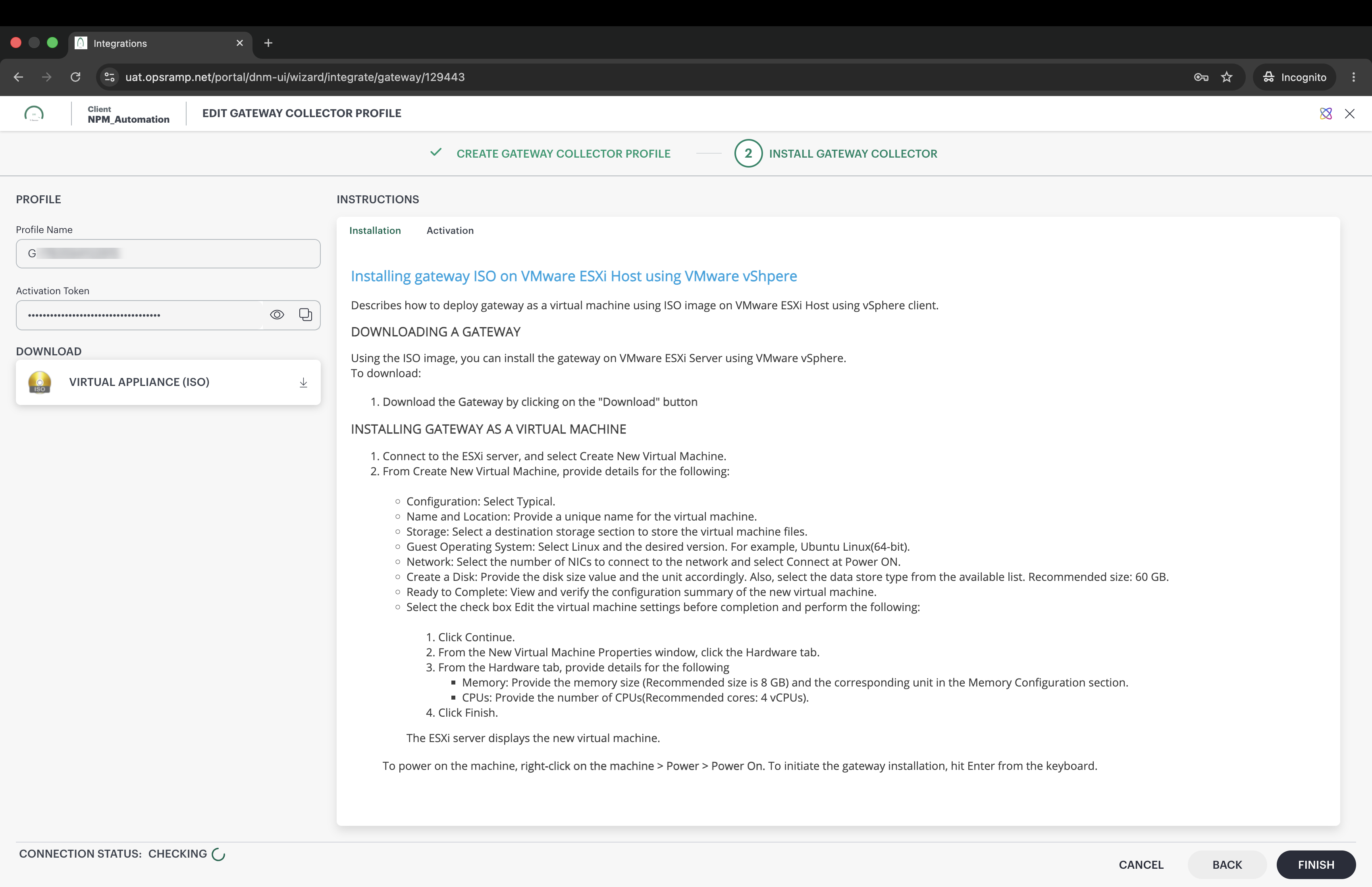This screenshot has width=1372, height=887.
Task: Select step 2 Install Gateway Collector
Action: pos(836,154)
